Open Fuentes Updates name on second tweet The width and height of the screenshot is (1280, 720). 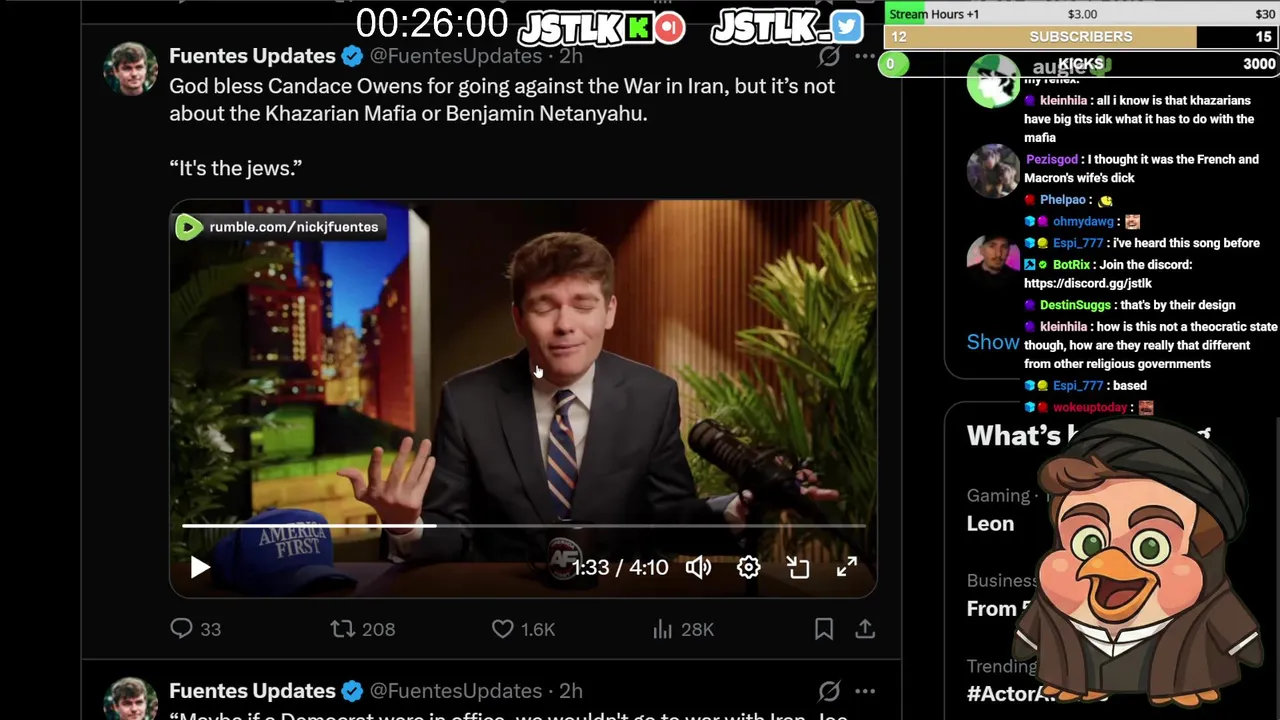(x=252, y=691)
